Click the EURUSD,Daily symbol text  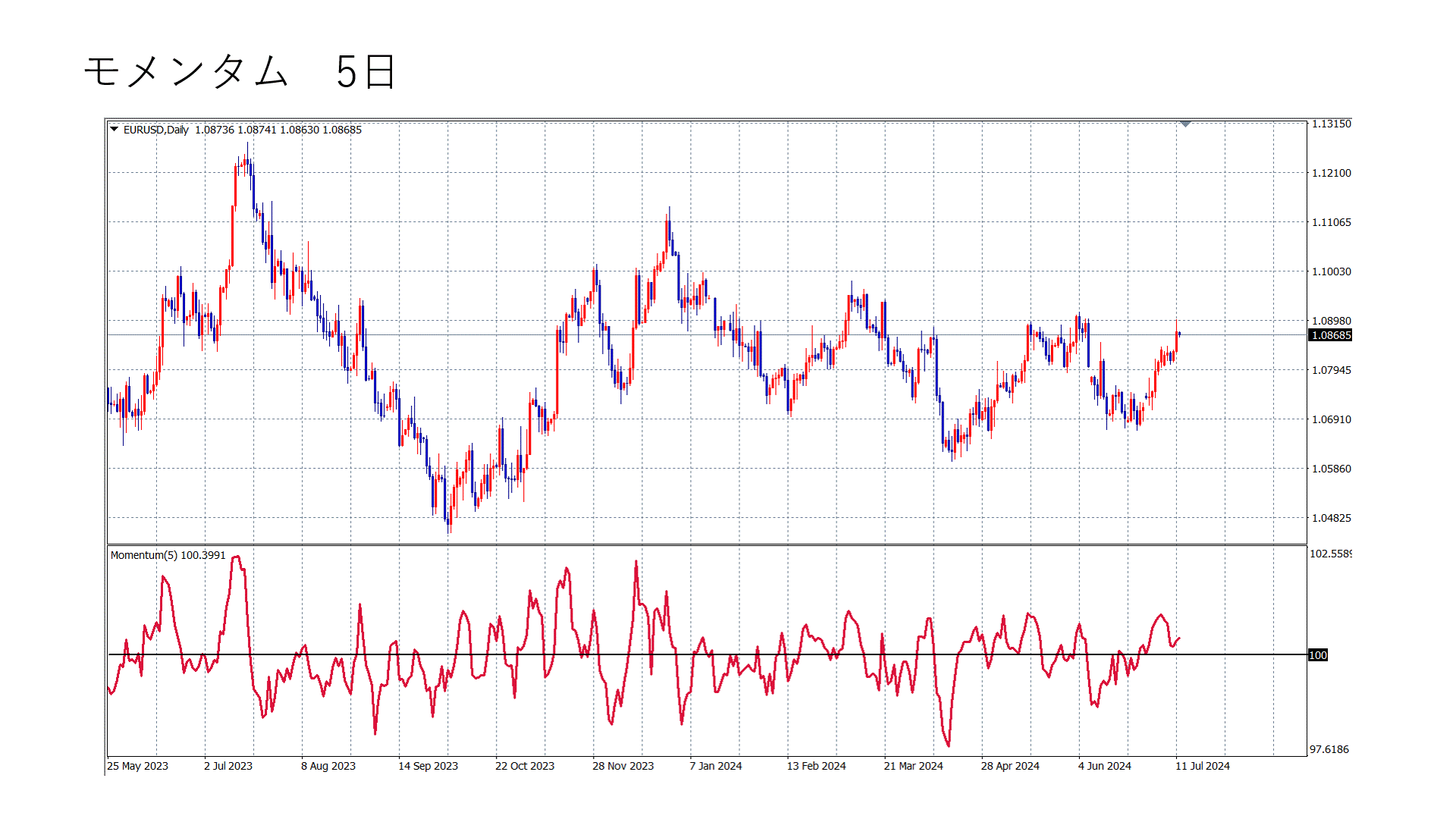pyautogui.click(x=156, y=130)
